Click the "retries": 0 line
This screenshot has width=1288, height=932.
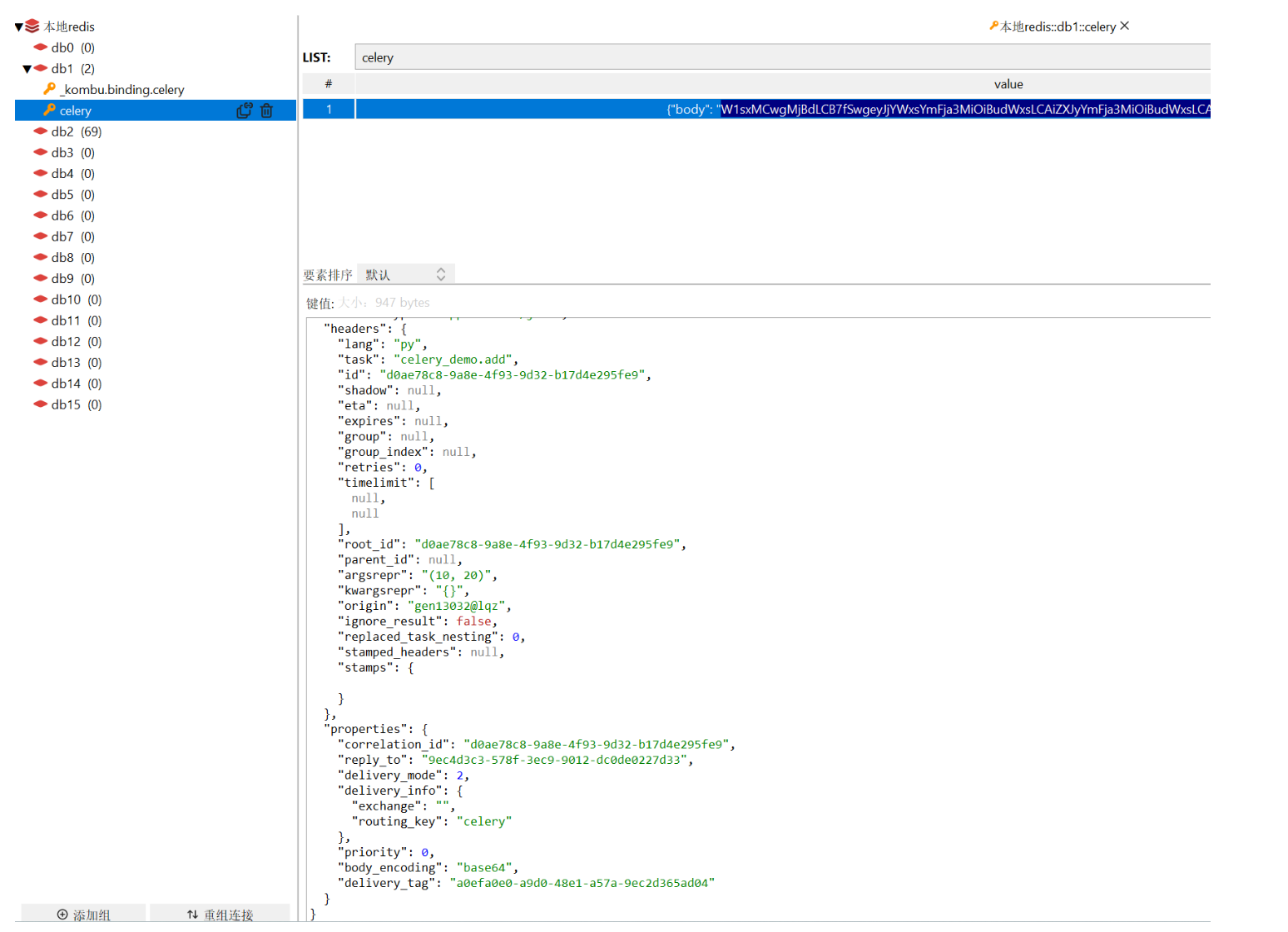point(383,468)
